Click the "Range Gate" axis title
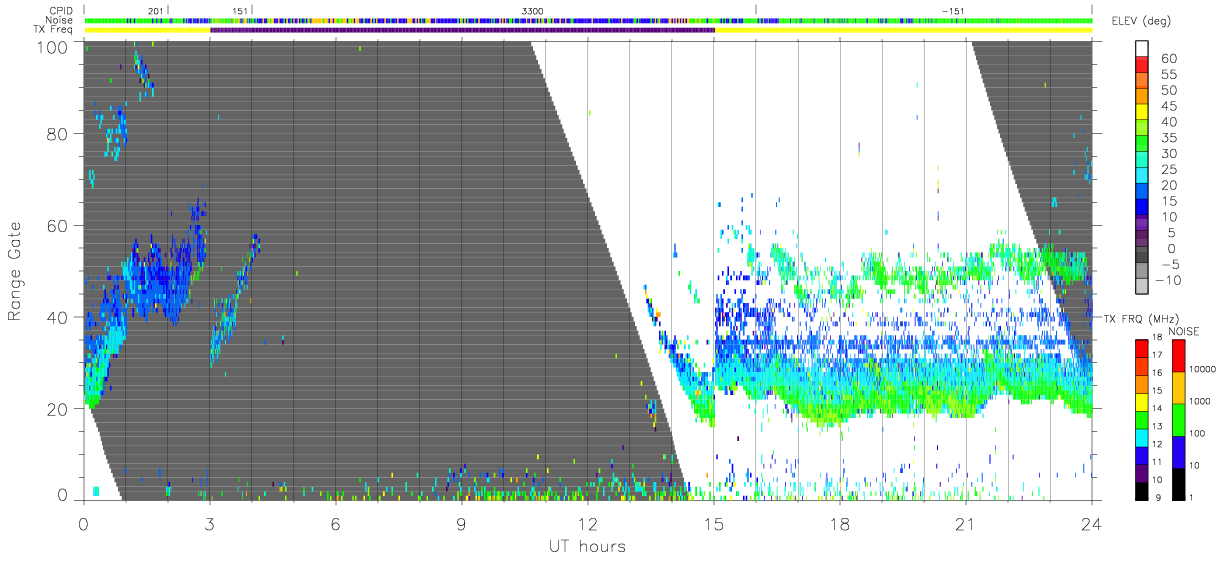This screenshot has height=567, width=1228. (x=15, y=270)
